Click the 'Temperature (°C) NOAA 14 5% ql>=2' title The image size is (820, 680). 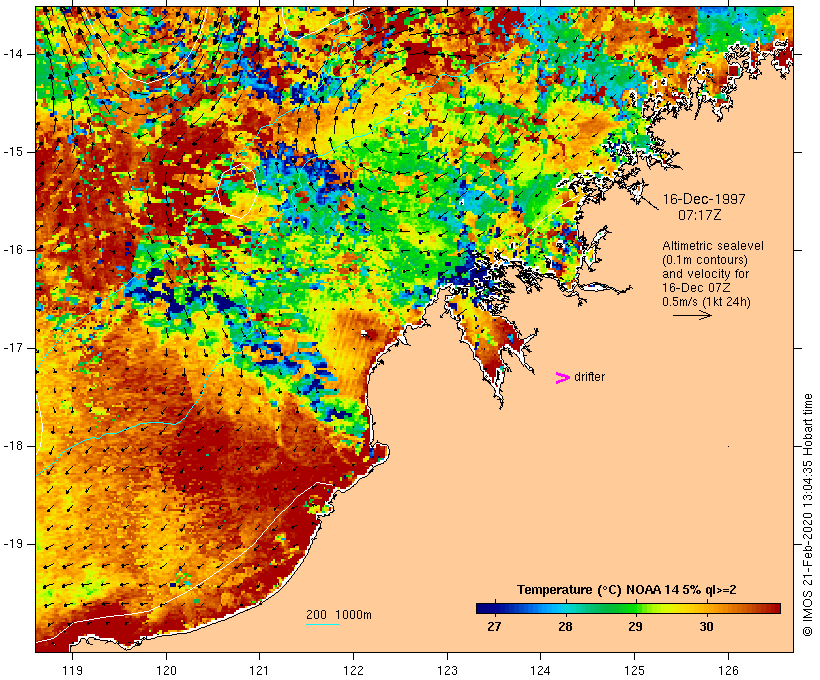tap(627, 590)
